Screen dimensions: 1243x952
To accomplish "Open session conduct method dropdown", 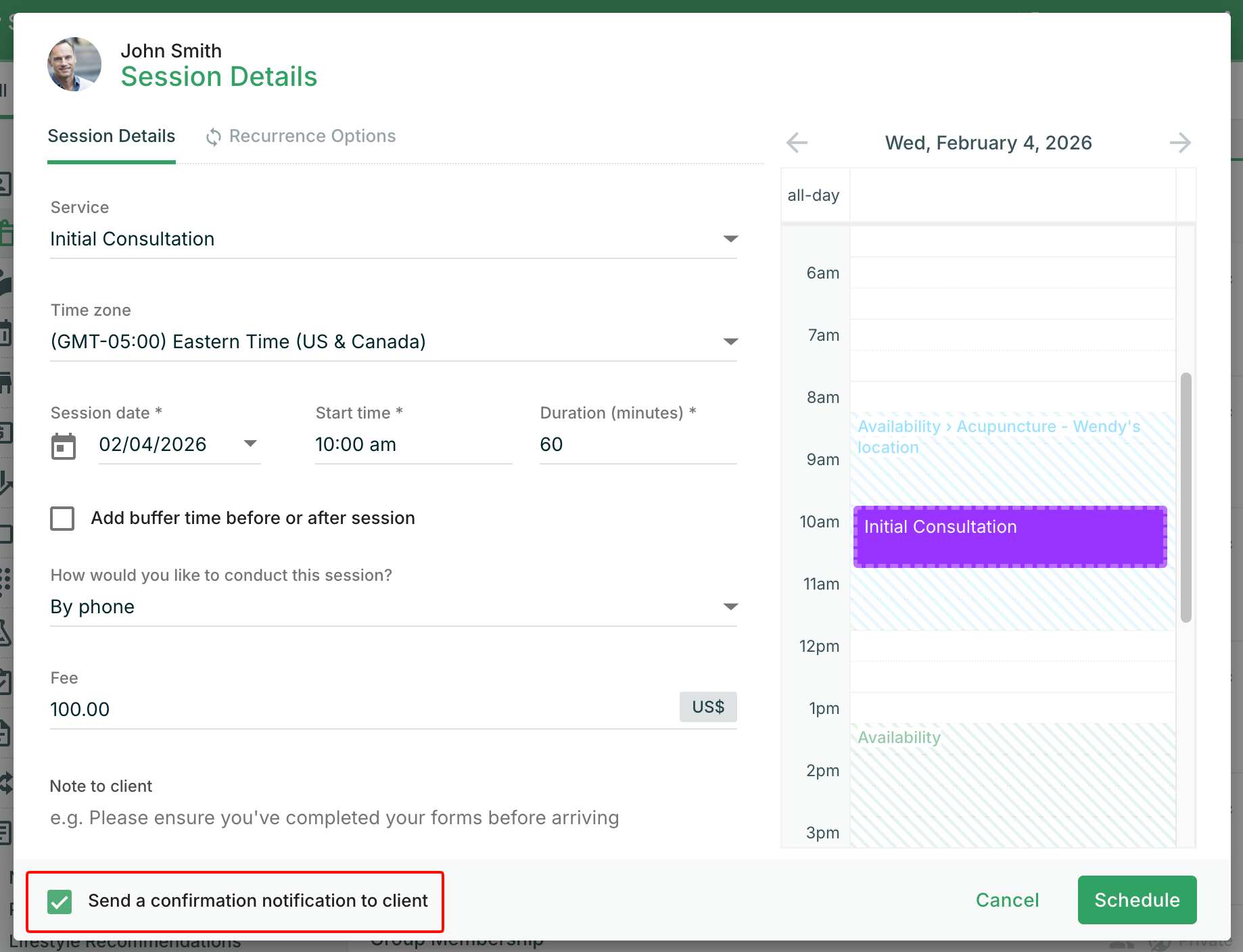I will coord(730,607).
